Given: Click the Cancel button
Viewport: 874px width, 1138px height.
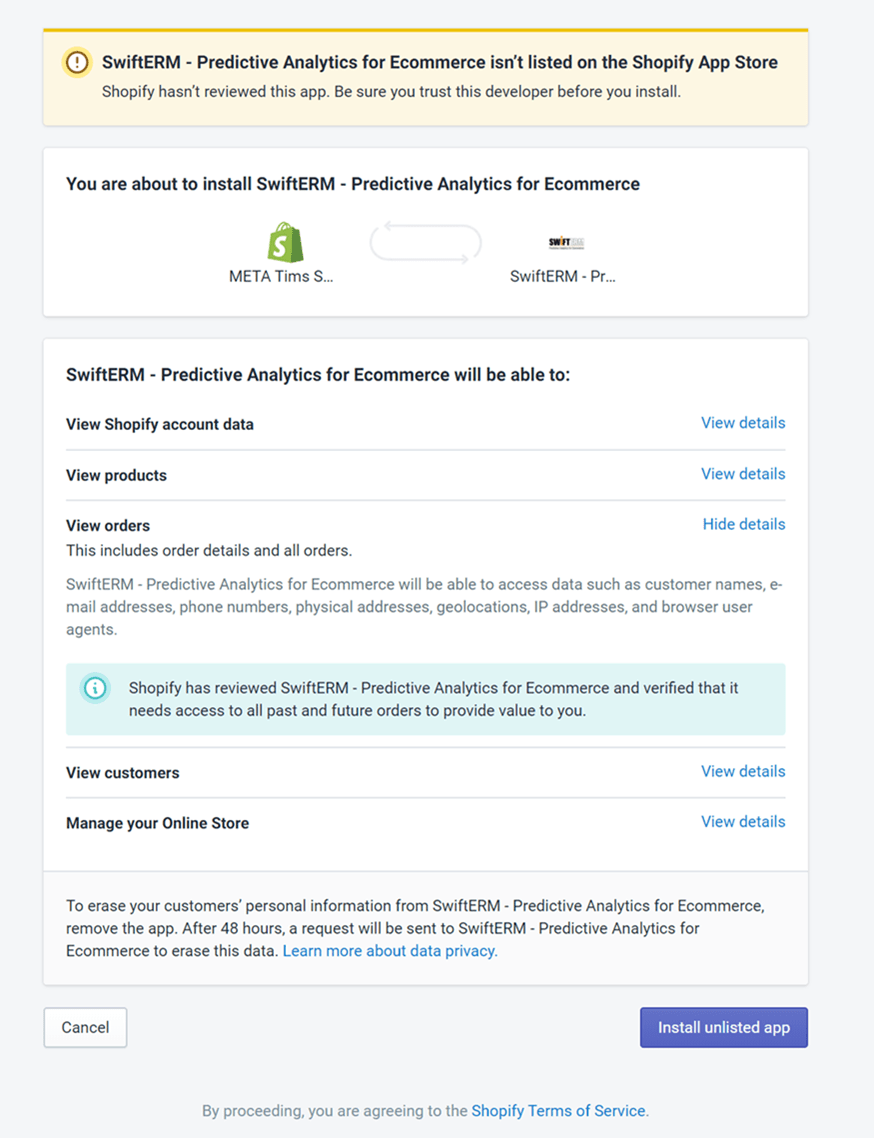Looking at the screenshot, I should (x=85, y=1028).
